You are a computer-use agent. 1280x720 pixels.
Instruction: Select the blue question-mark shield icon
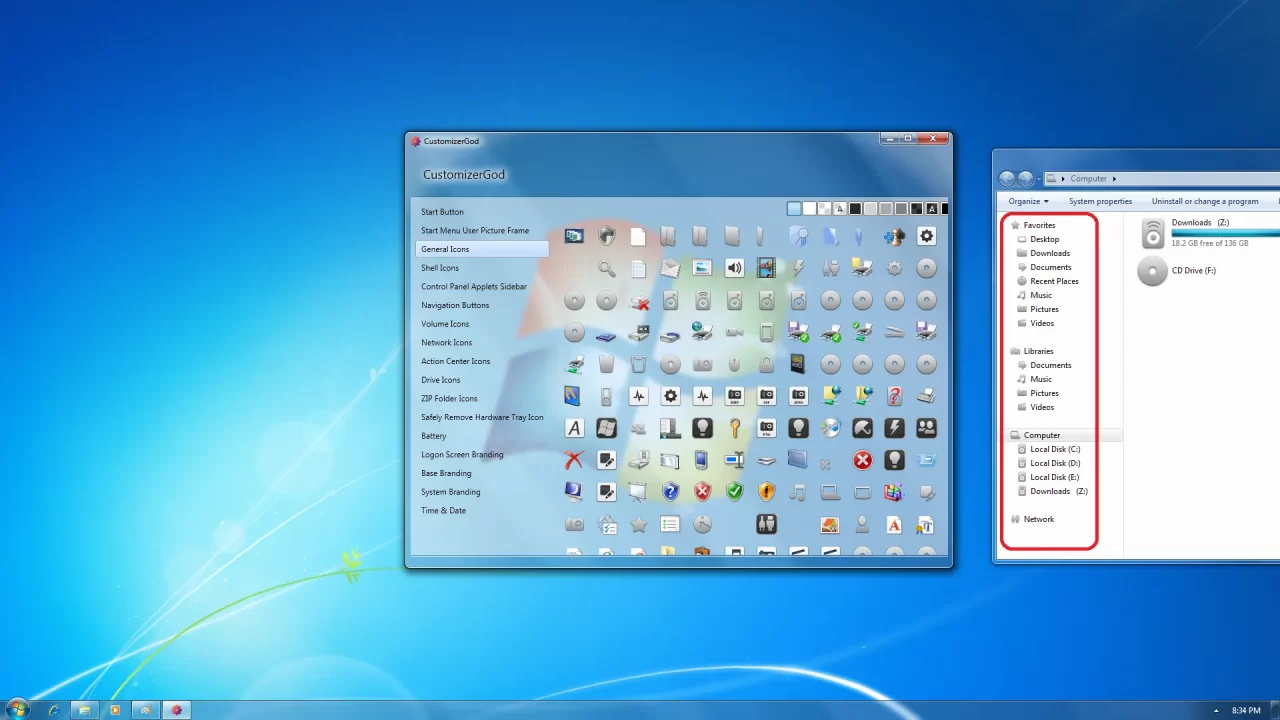pyautogui.click(x=671, y=492)
